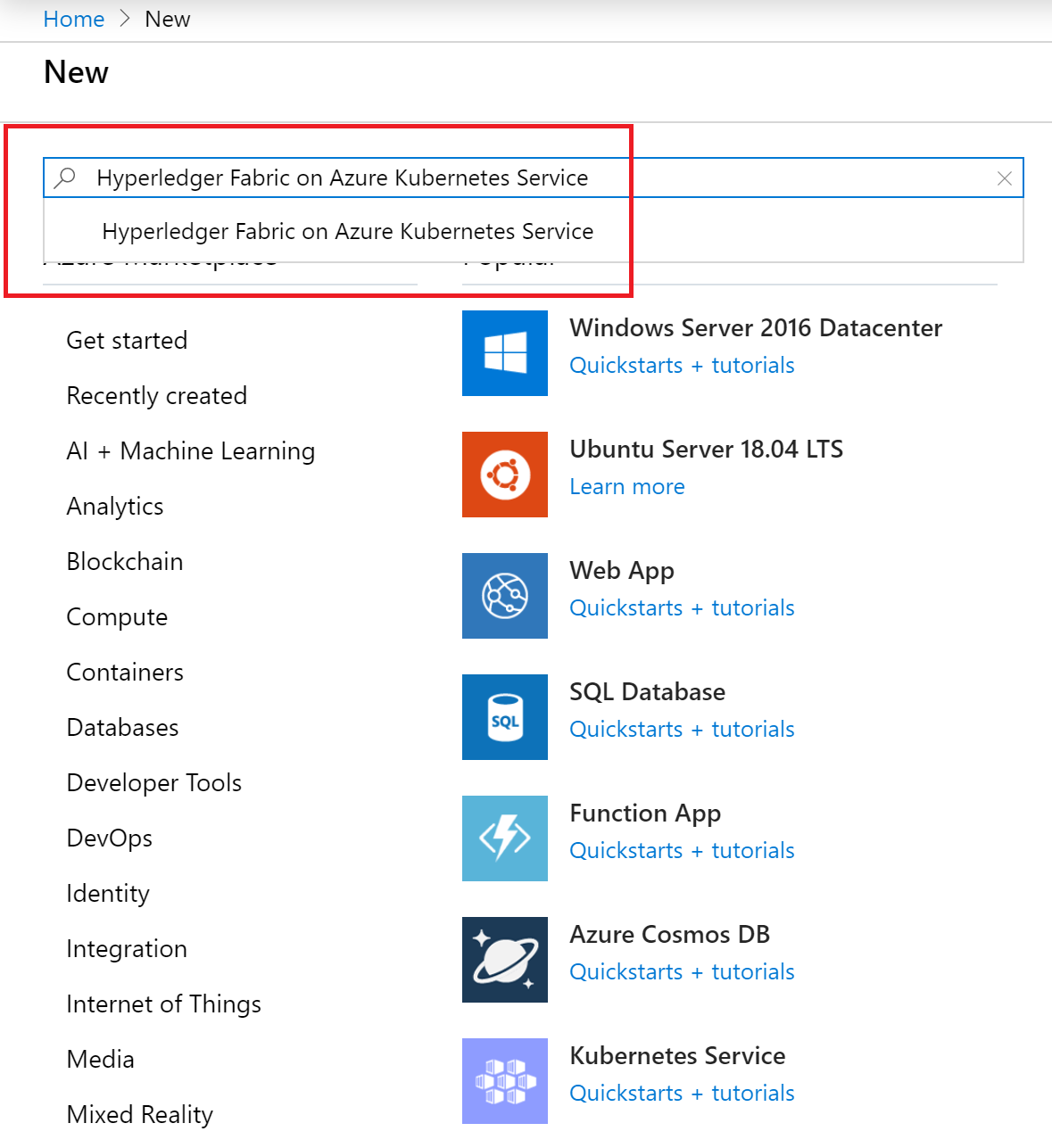The height and width of the screenshot is (1148, 1052).
Task: Click the Function App lightning icon
Action: (x=505, y=838)
